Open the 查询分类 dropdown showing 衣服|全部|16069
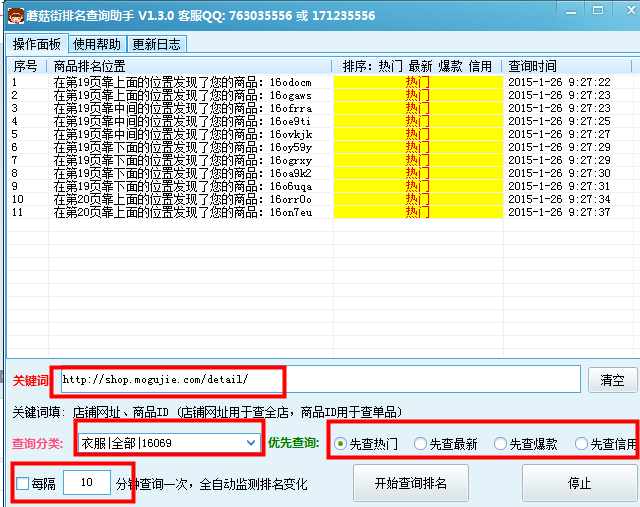Viewport: 640px width, 507px height. (169, 443)
